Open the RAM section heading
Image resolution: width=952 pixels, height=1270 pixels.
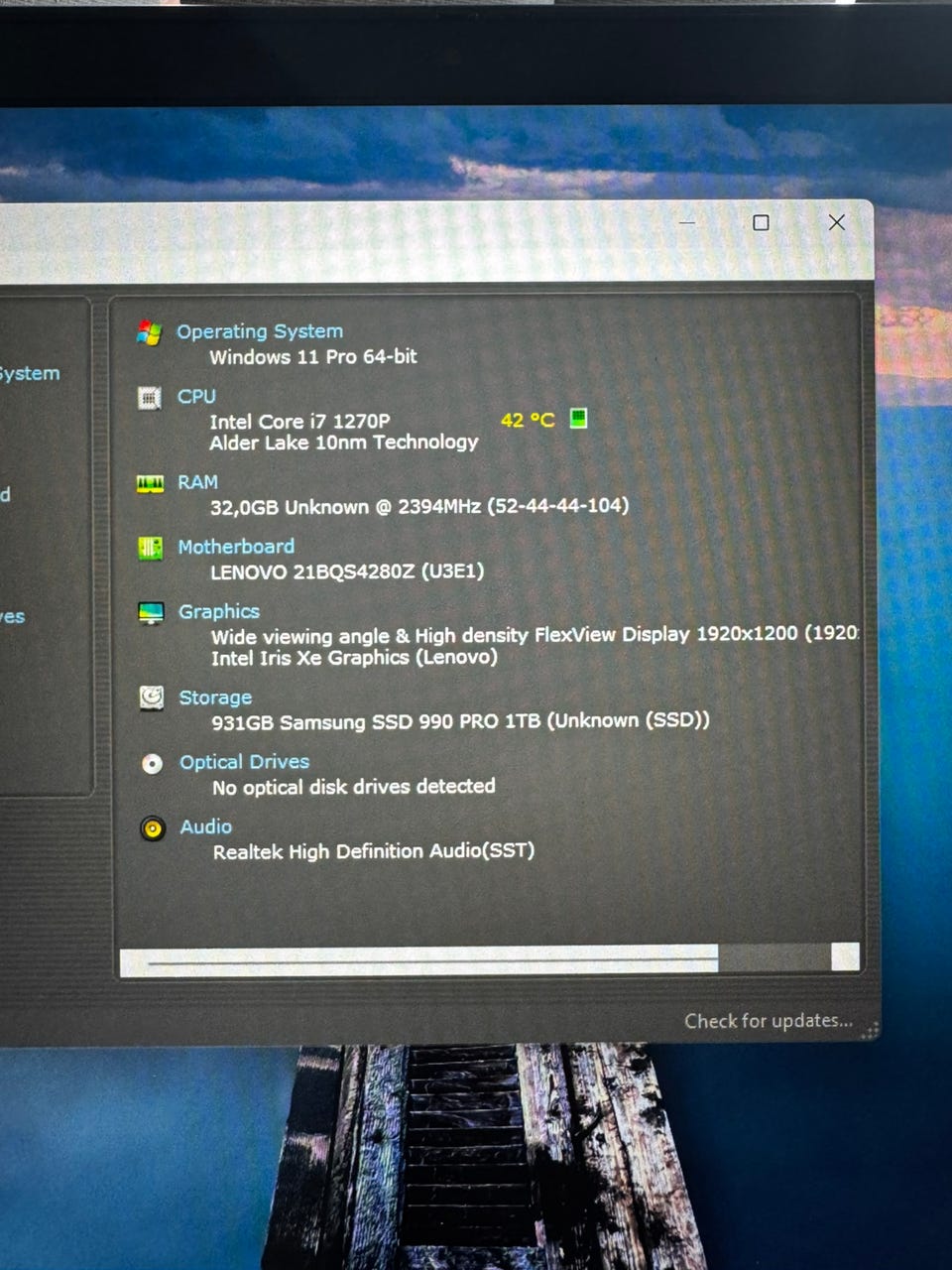point(197,482)
